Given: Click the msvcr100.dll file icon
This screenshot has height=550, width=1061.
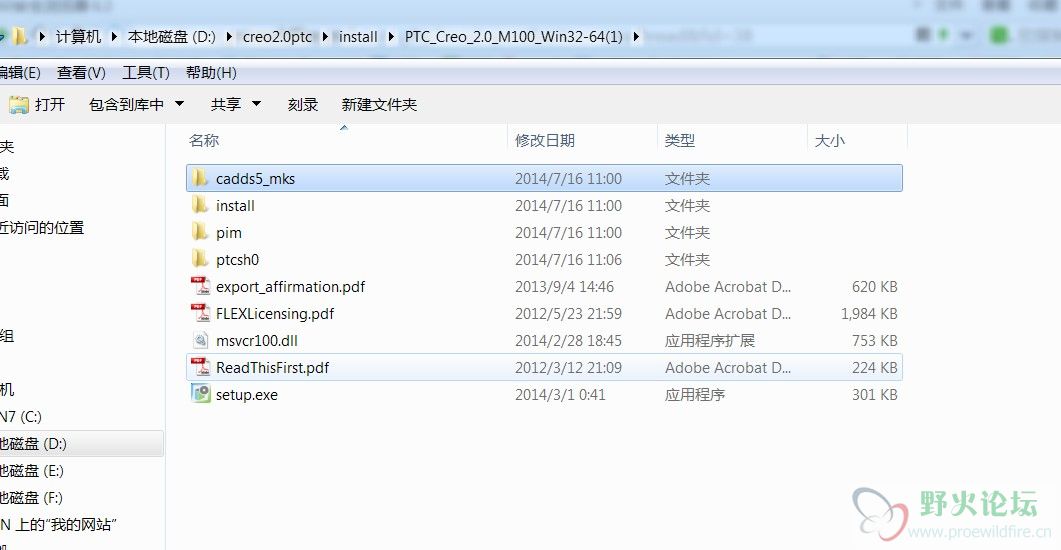Looking at the screenshot, I should coord(200,340).
